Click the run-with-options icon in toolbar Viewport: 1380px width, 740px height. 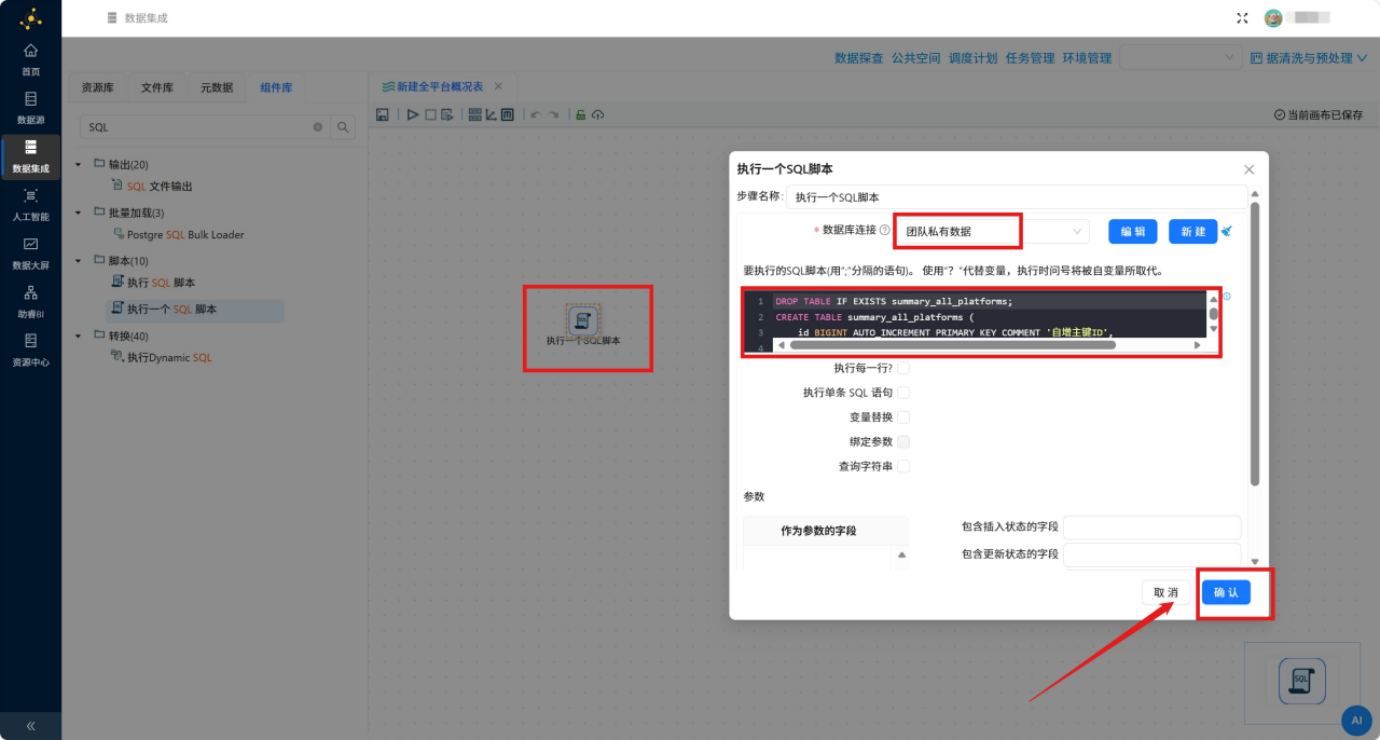[447, 115]
